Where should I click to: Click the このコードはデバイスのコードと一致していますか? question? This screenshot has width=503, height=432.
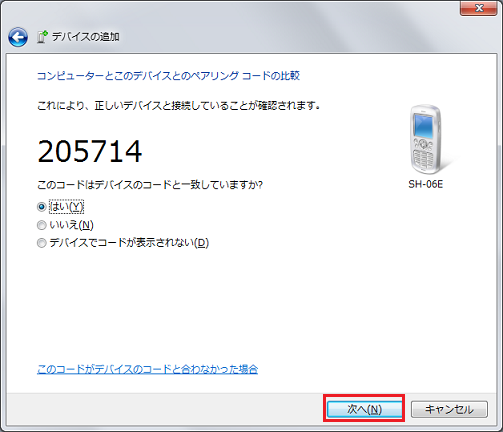coord(150,184)
